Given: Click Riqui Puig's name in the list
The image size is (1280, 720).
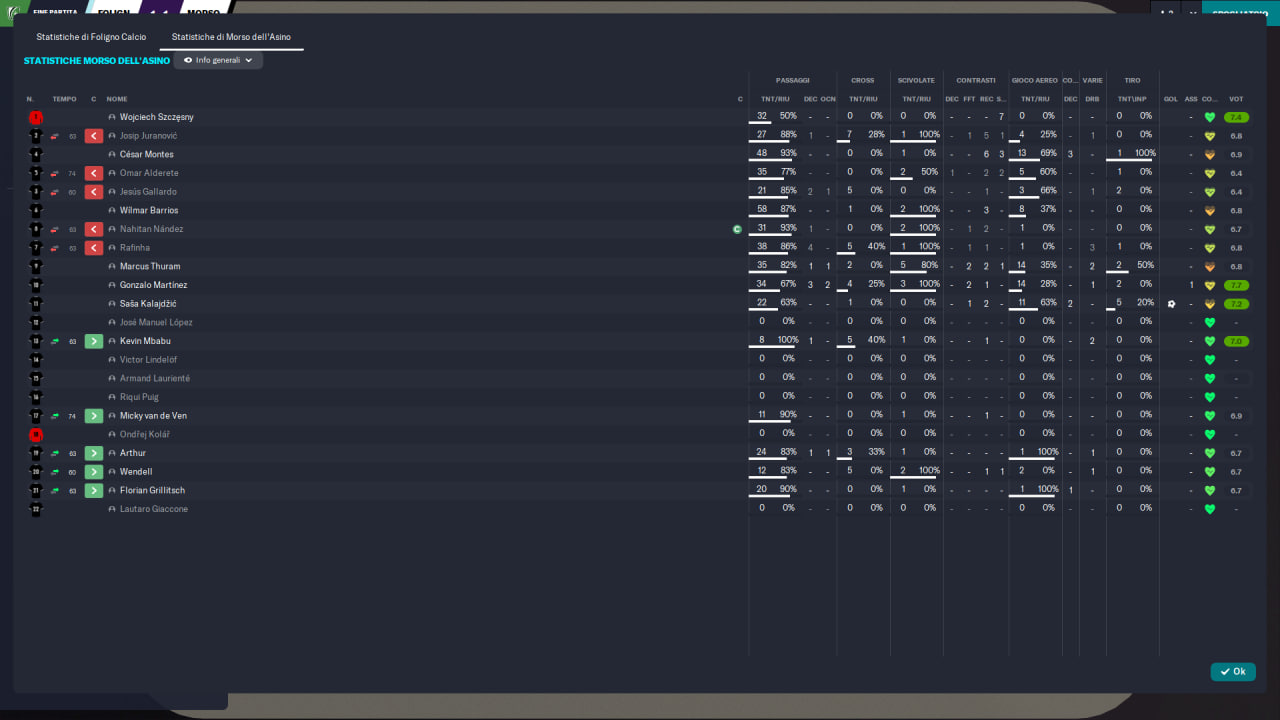Looking at the screenshot, I should tap(139, 397).
